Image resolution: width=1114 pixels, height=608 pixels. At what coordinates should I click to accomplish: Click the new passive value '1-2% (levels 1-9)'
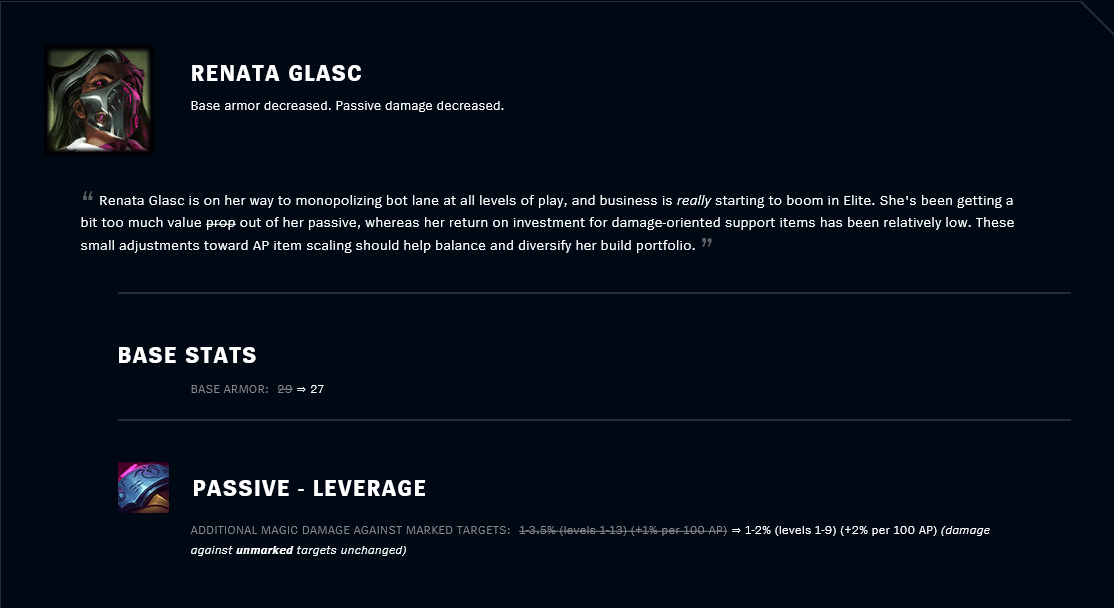click(x=791, y=530)
